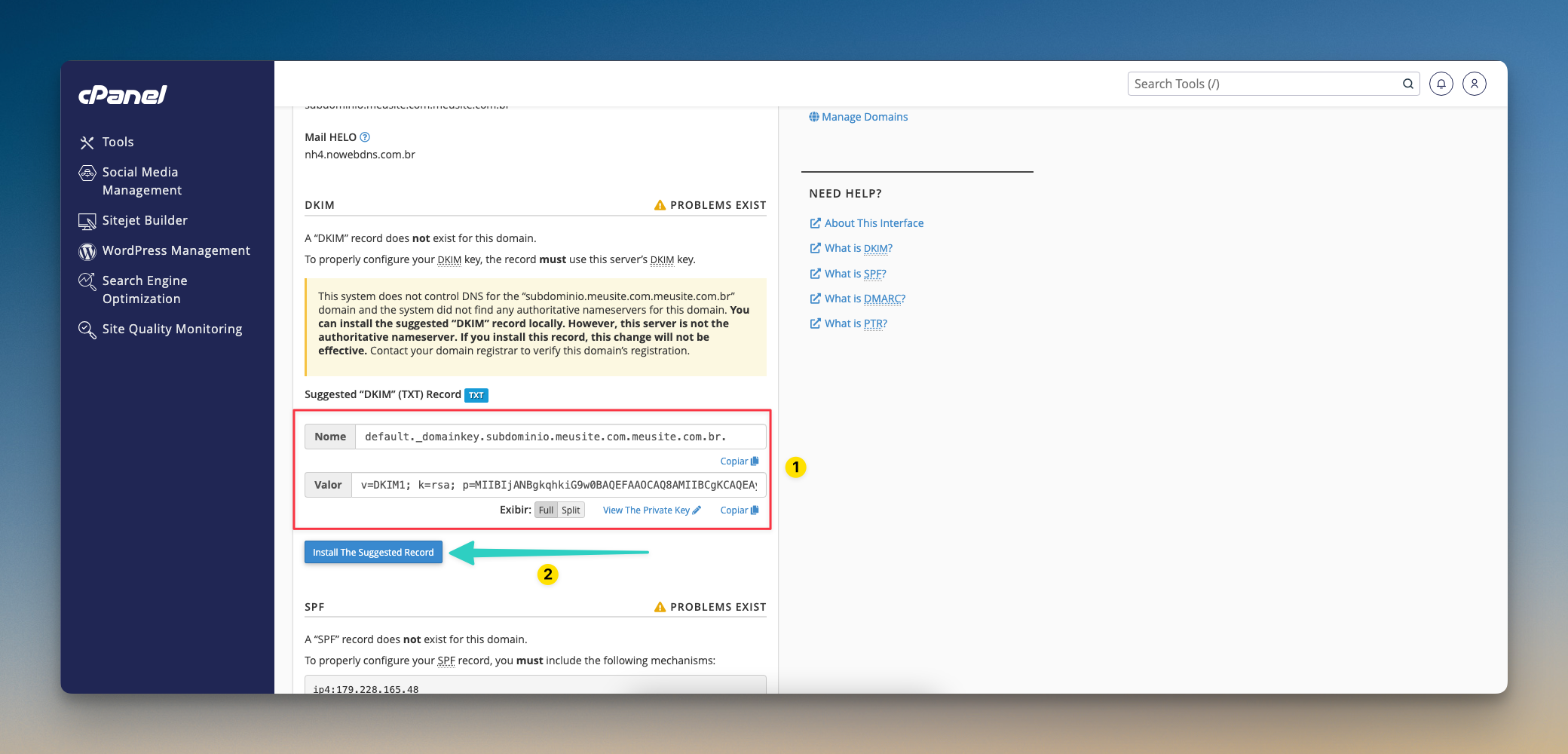1568x754 pixels.
Task: Open Site Quality Monitoring
Action: coord(172,329)
